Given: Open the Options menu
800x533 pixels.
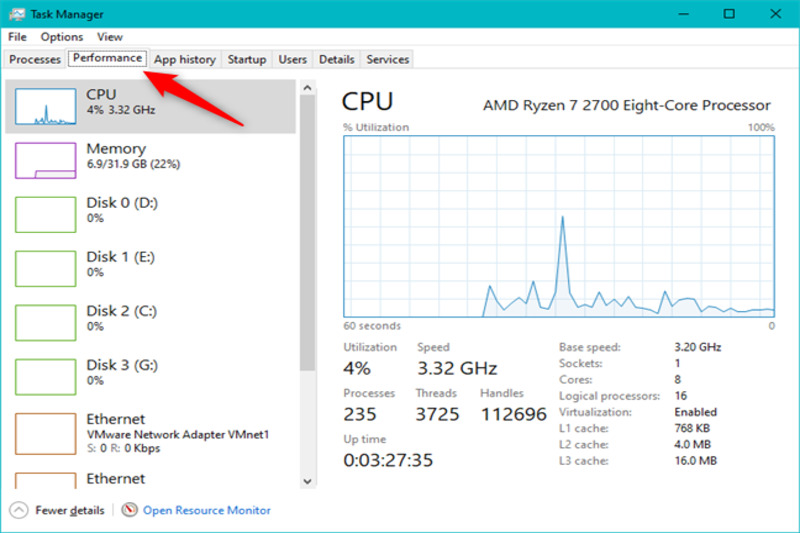Looking at the screenshot, I should (62, 37).
